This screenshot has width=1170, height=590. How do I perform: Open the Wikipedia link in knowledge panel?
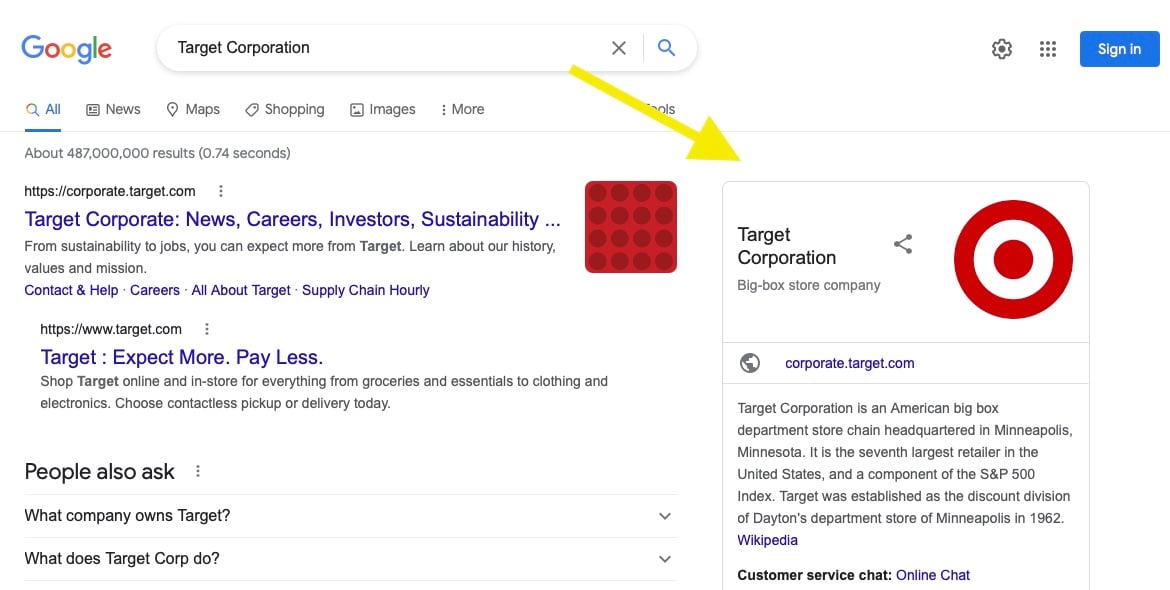click(767, 540)
